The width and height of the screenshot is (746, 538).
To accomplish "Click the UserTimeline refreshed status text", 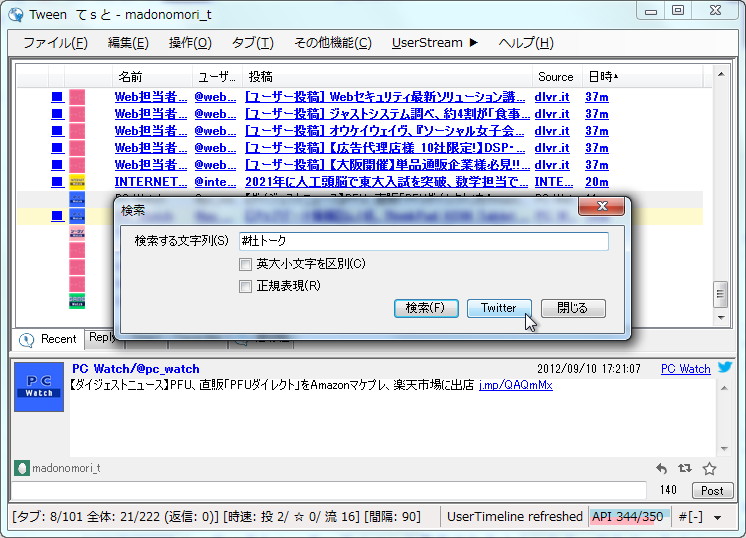I will [x=515, y=517].
